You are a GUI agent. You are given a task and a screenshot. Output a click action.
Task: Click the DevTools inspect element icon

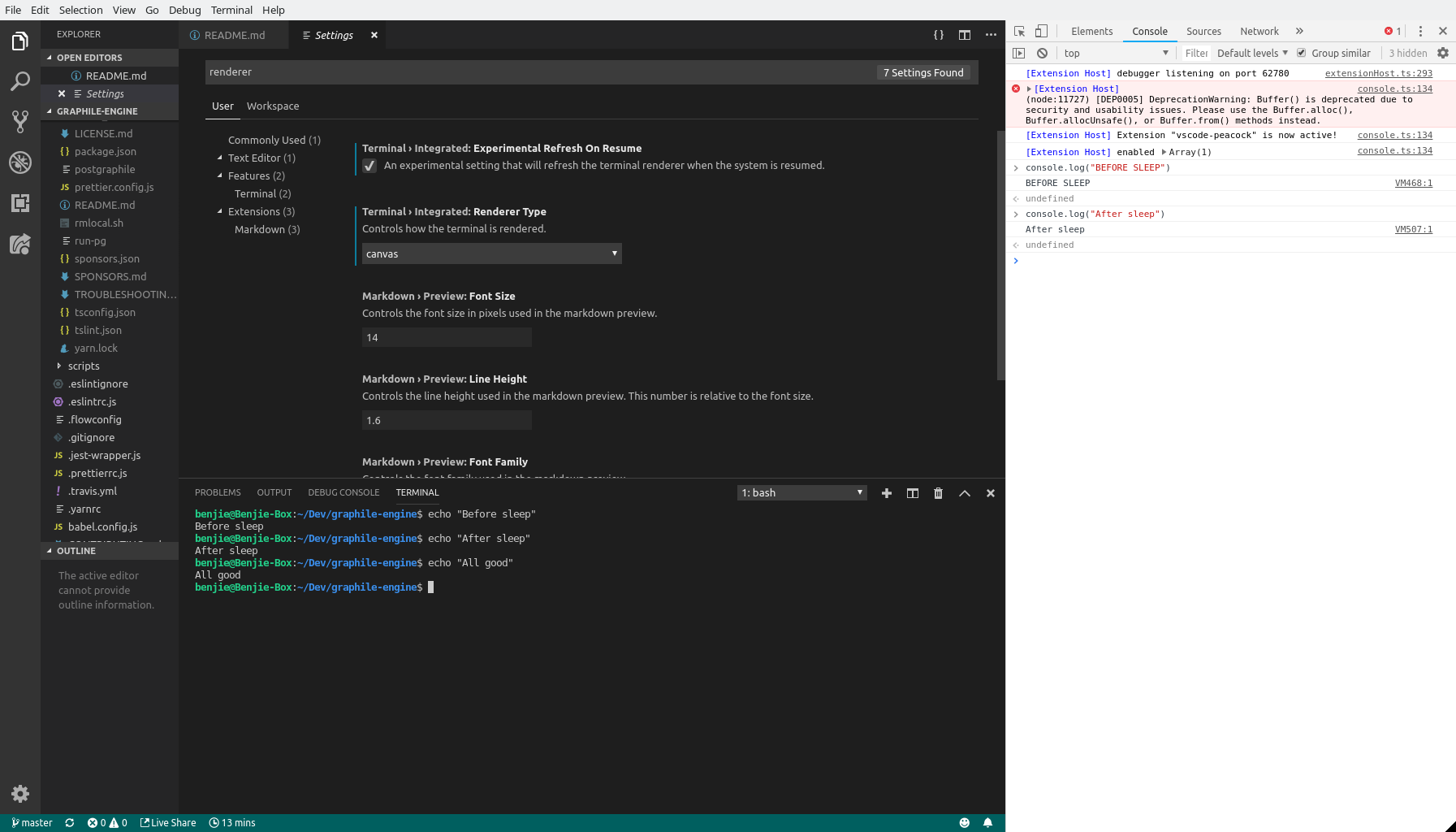coord(1020,31)
